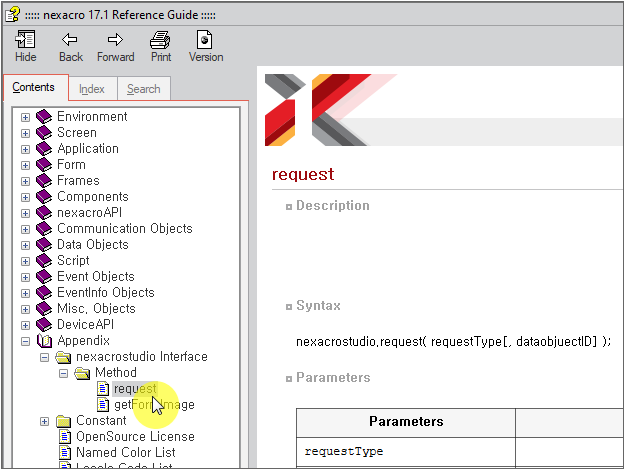The width and height of the screenshot is (624, 469).
Task: Click the Forward arrow icon
Action: [x=115, y=41]
